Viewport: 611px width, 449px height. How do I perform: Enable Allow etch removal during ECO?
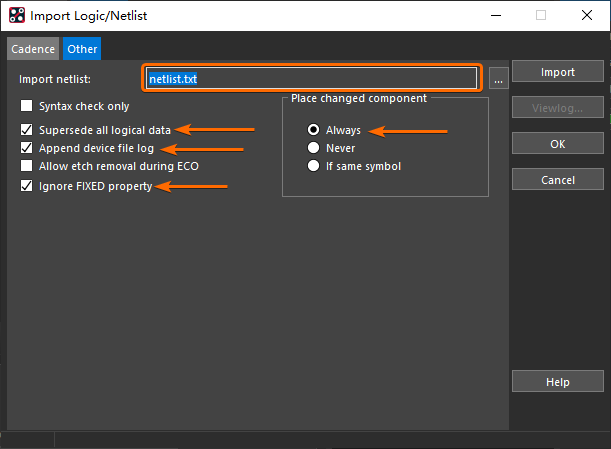[27, 166]
